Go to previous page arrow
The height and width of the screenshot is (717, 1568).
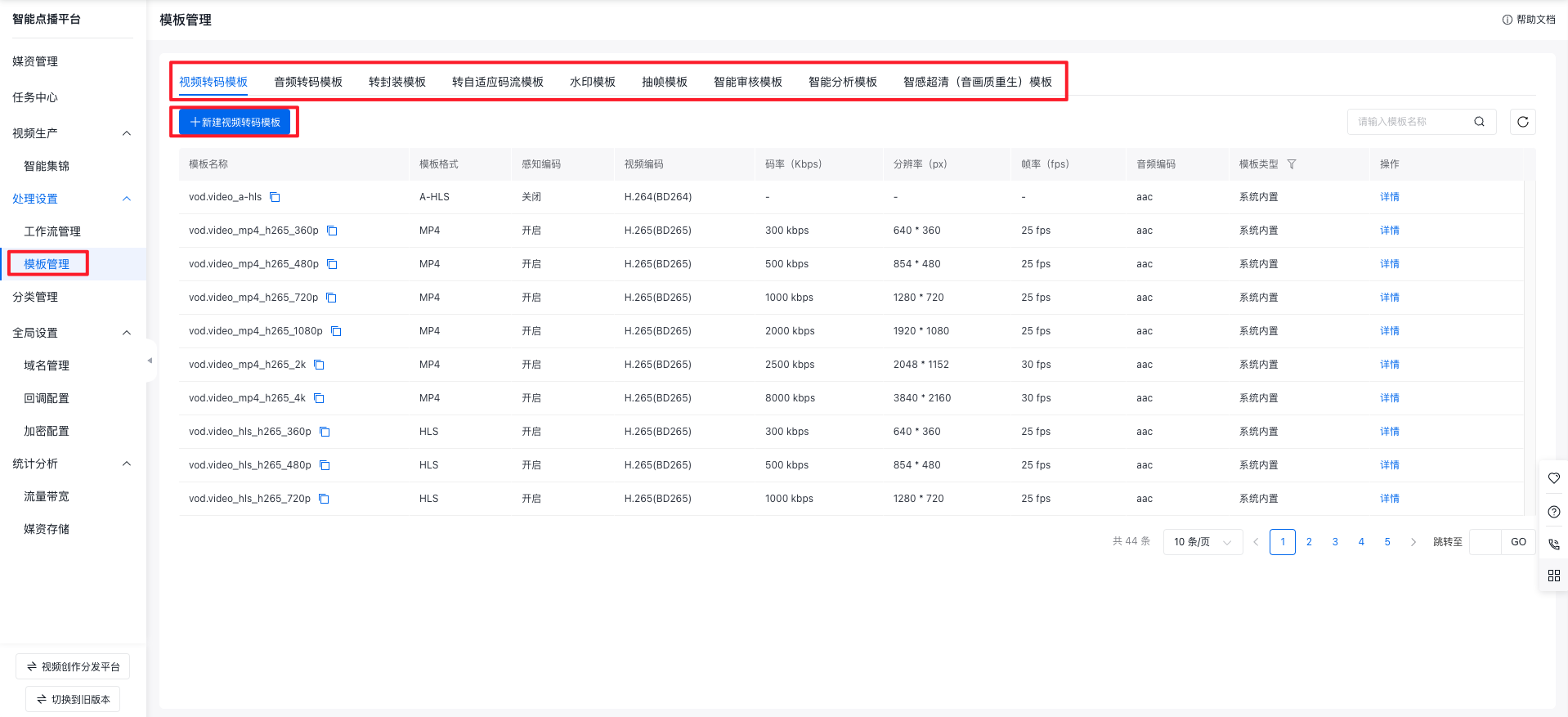[1256, 542]
